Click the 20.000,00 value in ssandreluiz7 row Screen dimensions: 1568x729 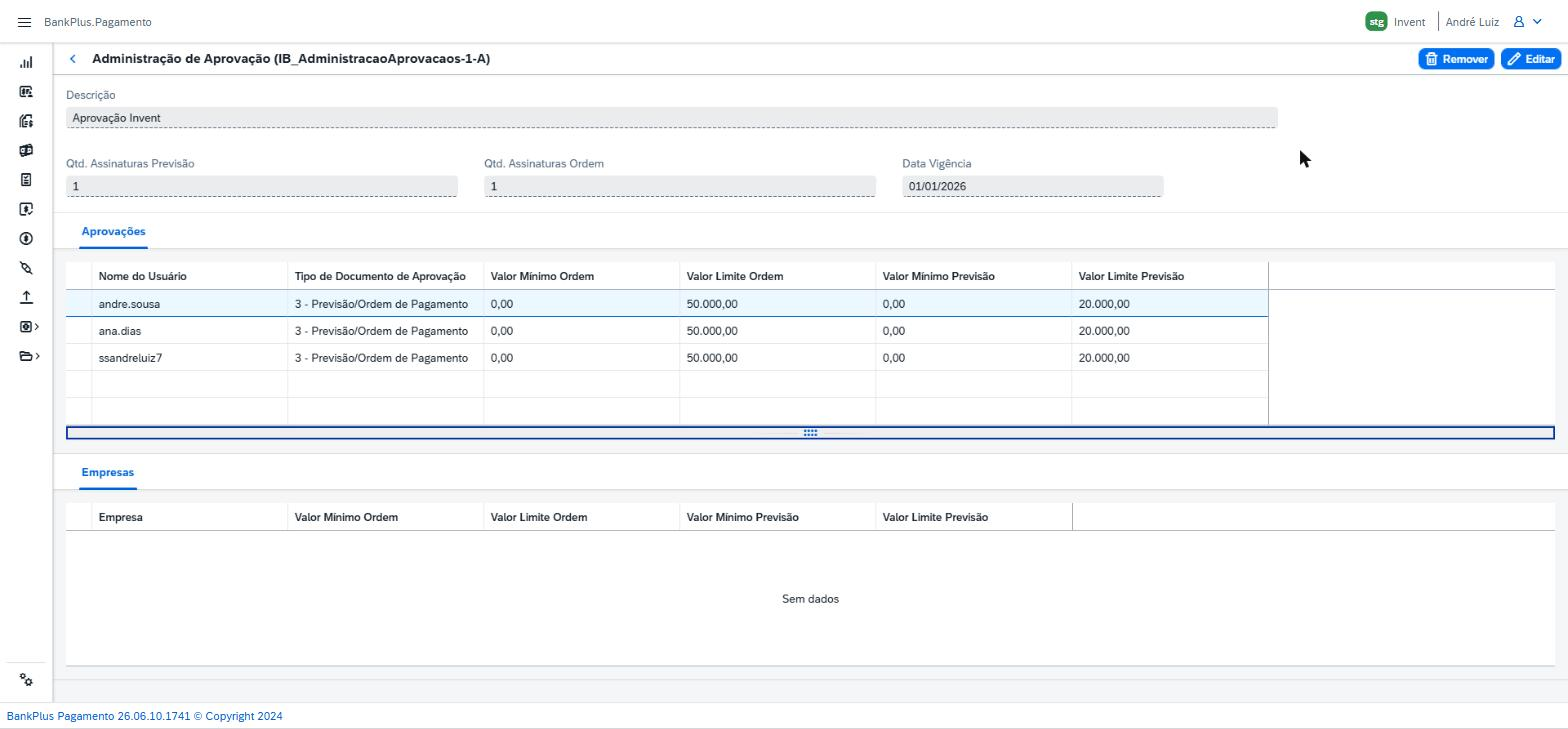1104,358
